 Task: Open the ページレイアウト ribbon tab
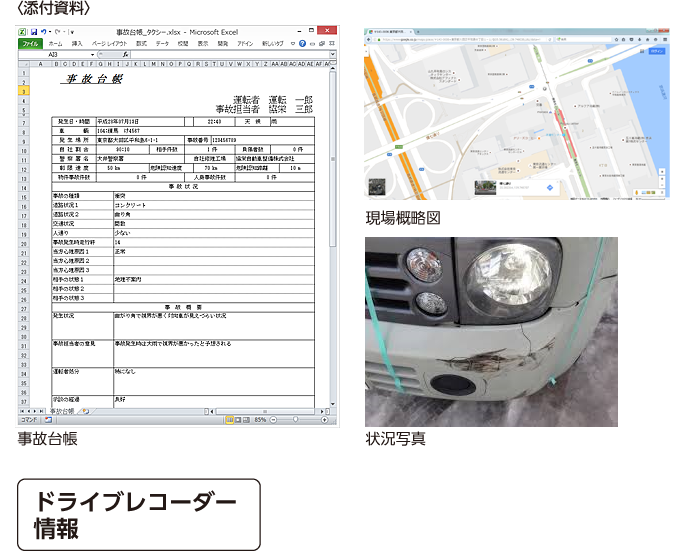109,43
